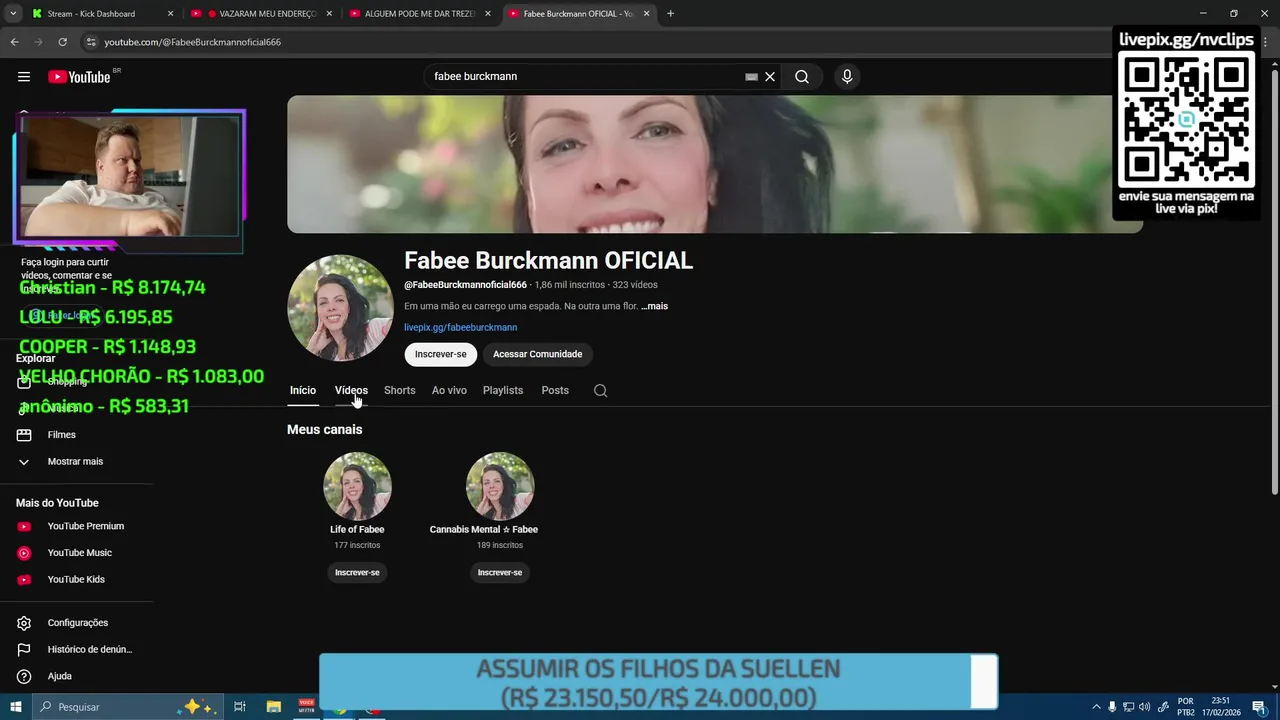The height and width of the screenshot is (720, 1280).
Task: Open Histórico de denúncias flag item
Action: coord(76,650)
